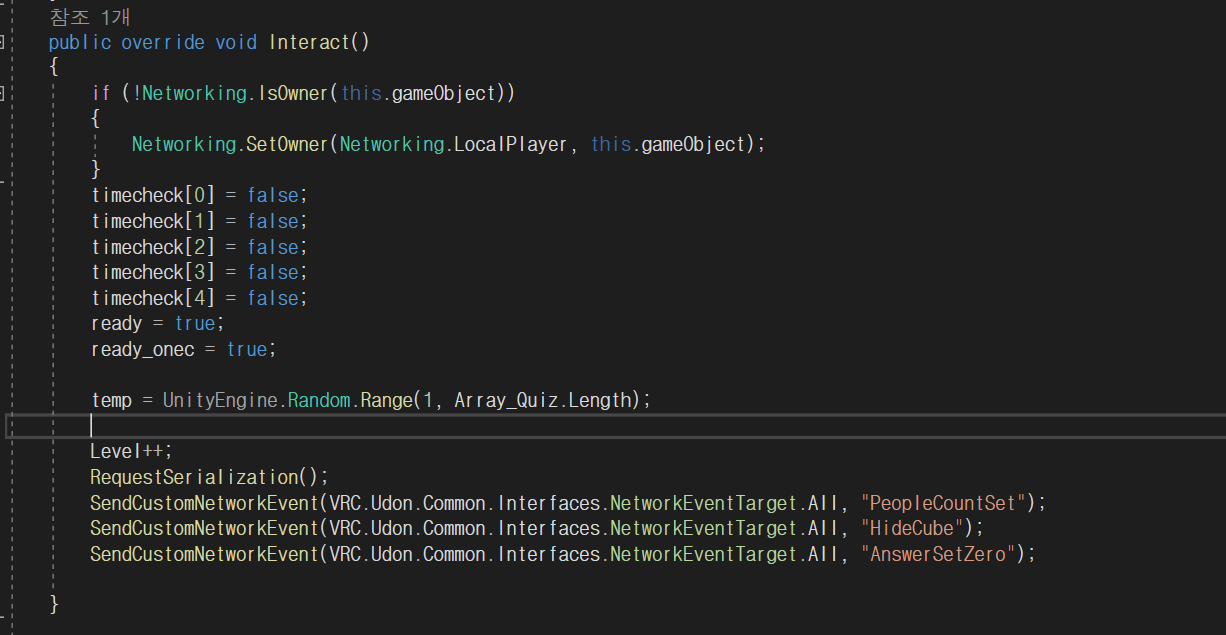Viewport: 1226px width, 635px height.
Task: Collapse the if Networking.IsOwner block
Action: click(3, 93)
